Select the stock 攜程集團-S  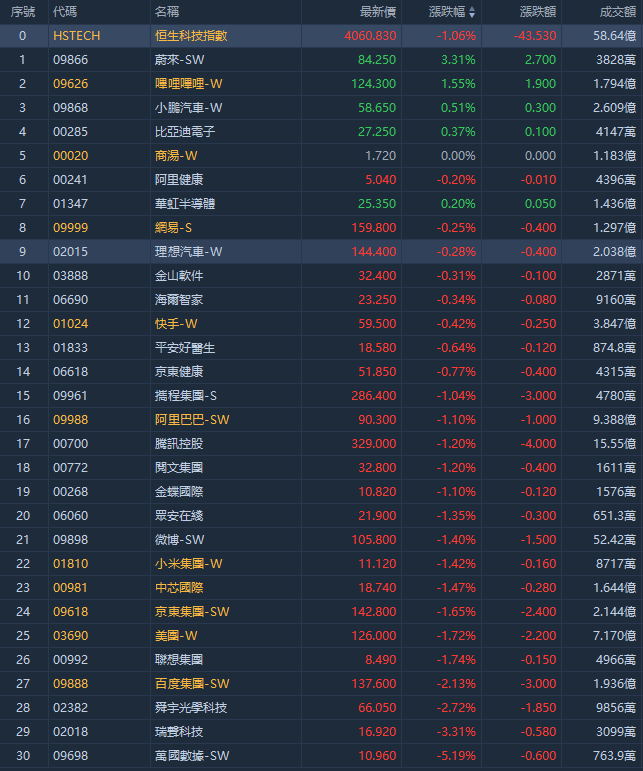186,396
